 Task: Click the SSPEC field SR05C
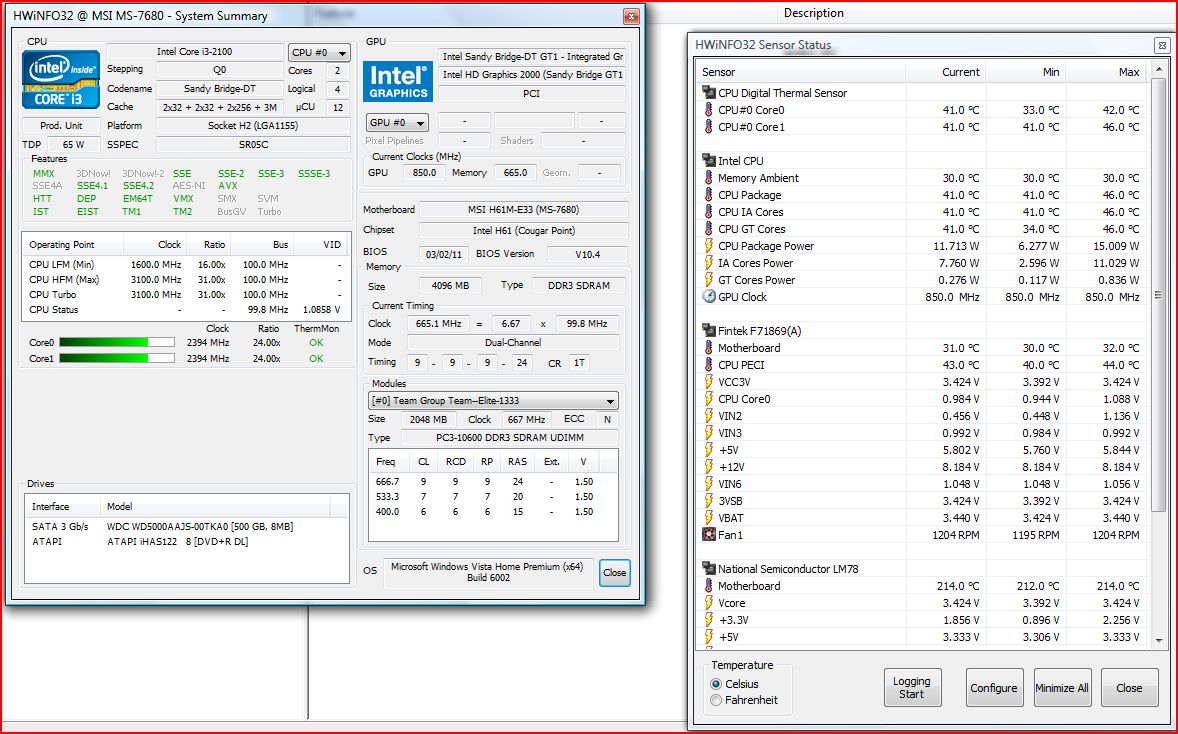coord(253,144)
